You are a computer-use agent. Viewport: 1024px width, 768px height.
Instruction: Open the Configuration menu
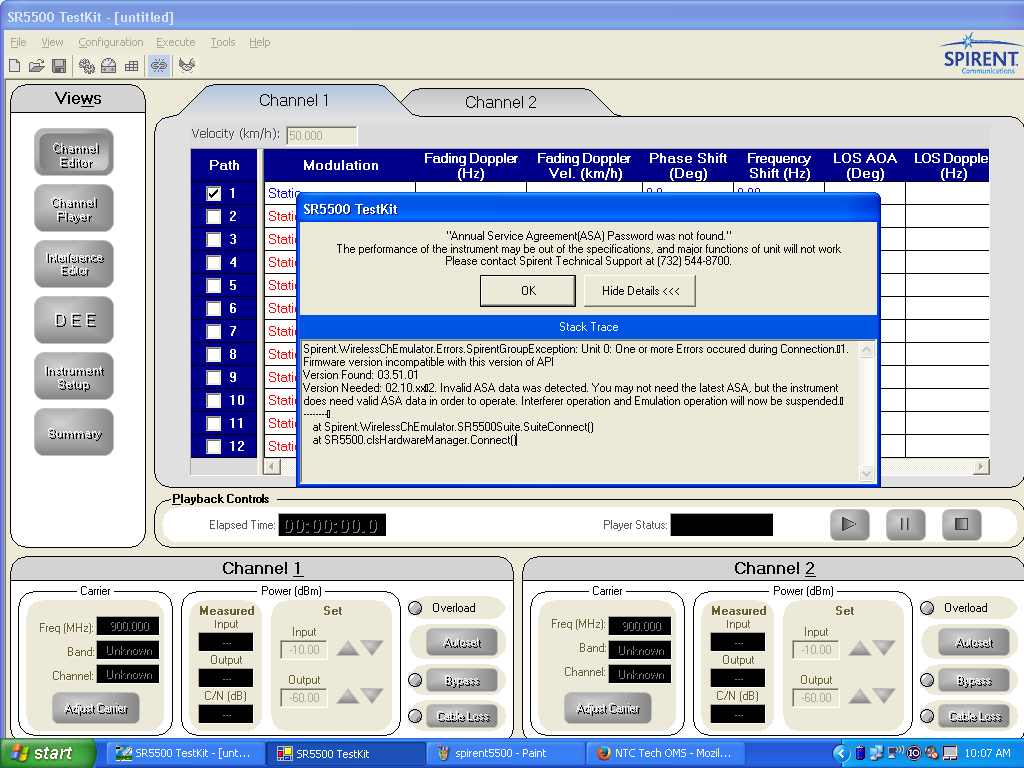[x=110, y=42]
